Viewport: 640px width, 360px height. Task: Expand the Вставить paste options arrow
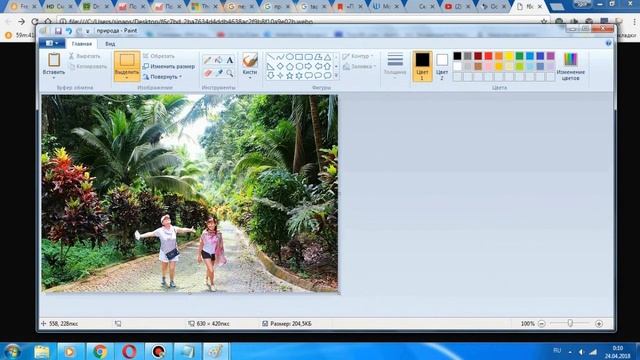point(54,78)
